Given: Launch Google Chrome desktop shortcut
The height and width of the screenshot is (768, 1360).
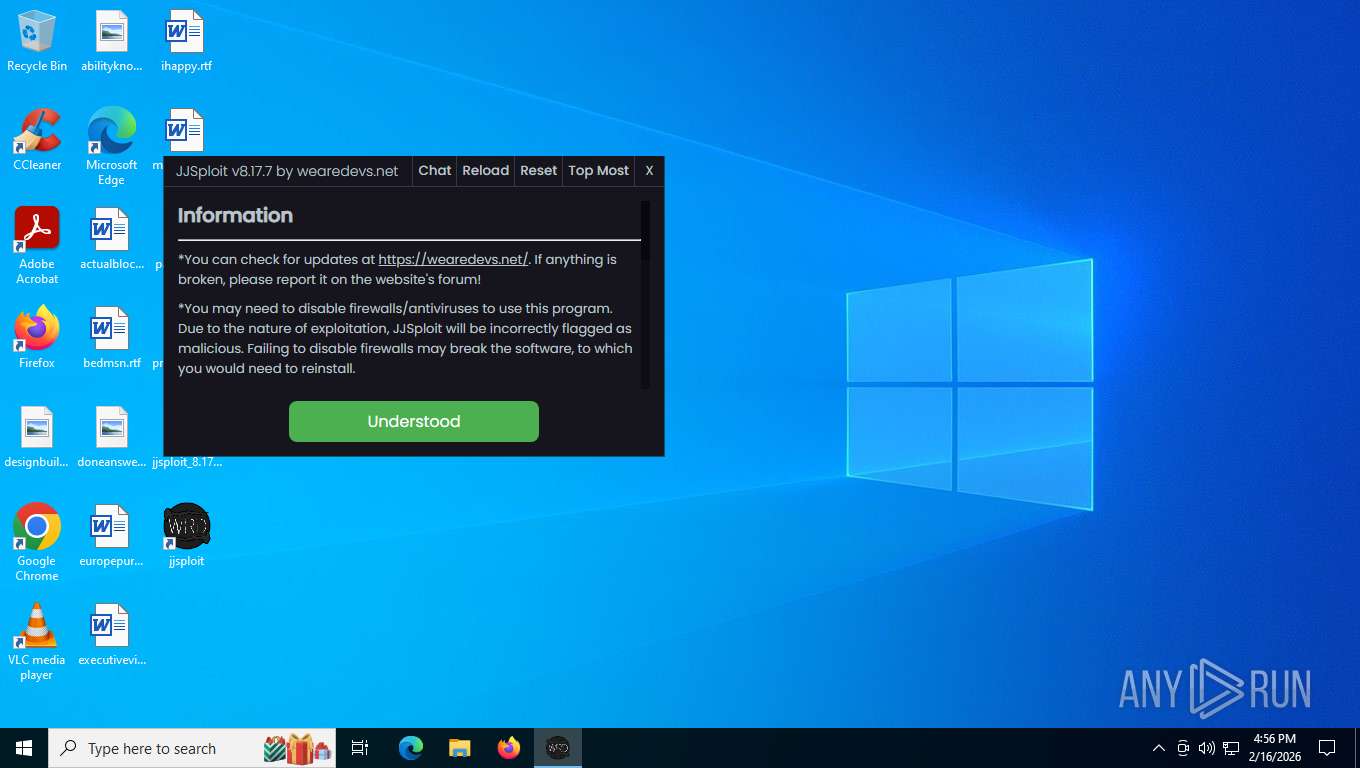Looking at the screenshot, I should click(37, 542).
